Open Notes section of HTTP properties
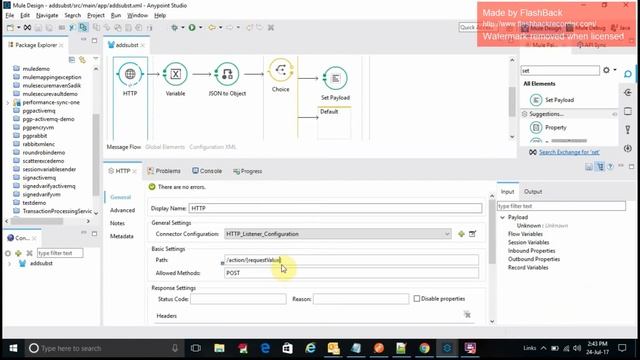640x360 pixels. [117, 223]
